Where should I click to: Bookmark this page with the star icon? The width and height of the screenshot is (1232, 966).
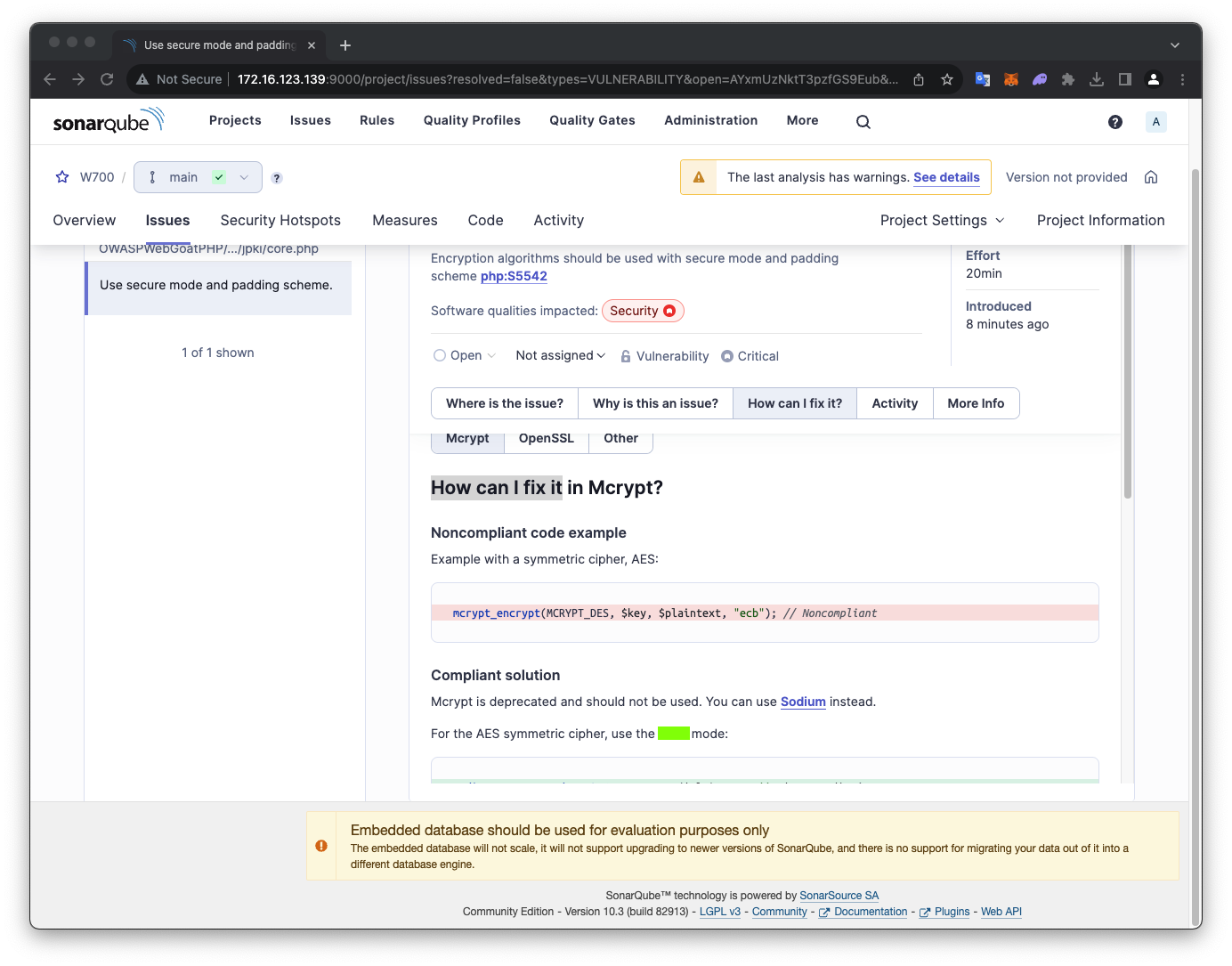pos(947,79)
